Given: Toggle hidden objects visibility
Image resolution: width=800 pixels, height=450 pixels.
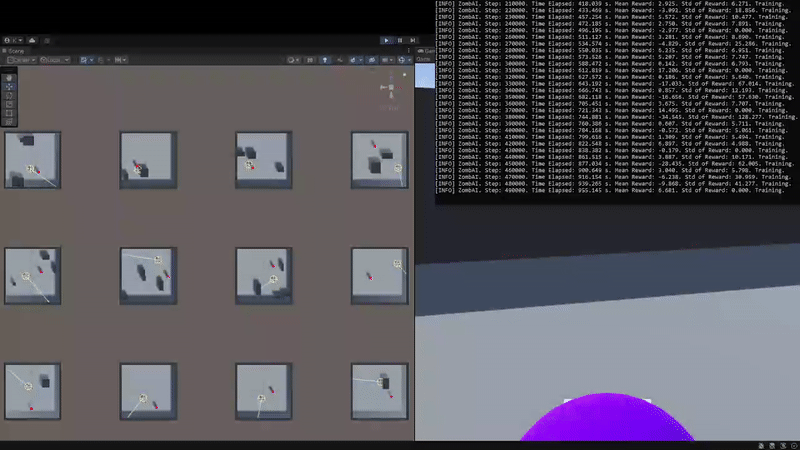Looking at the screenshot, I should click(x=372, y=60).
